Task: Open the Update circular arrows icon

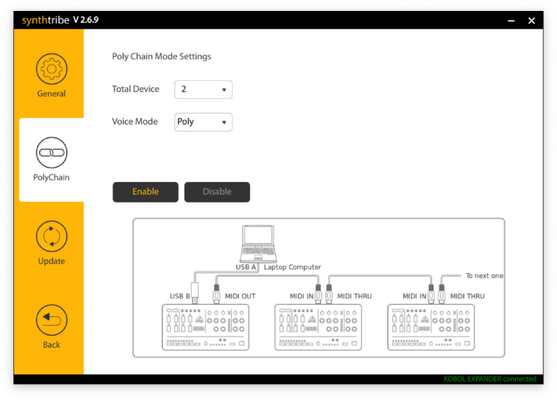Action: [52, 236]
